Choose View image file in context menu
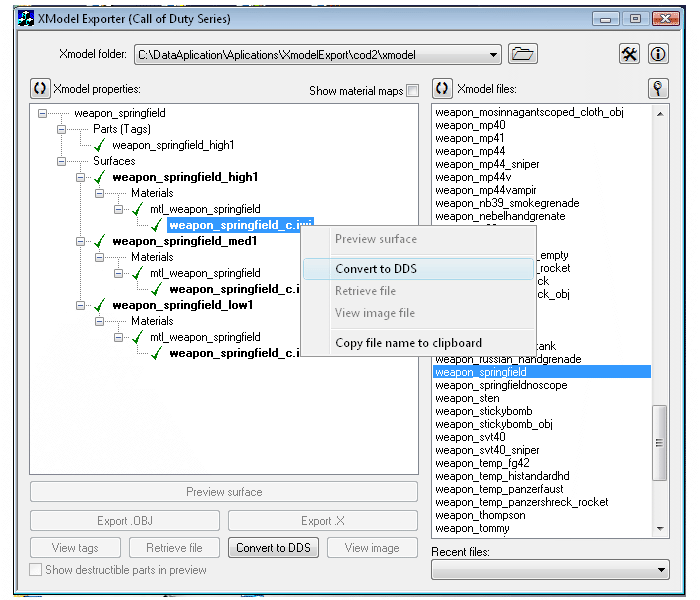The height and width of the screenshot is (600, 700). 419,313
